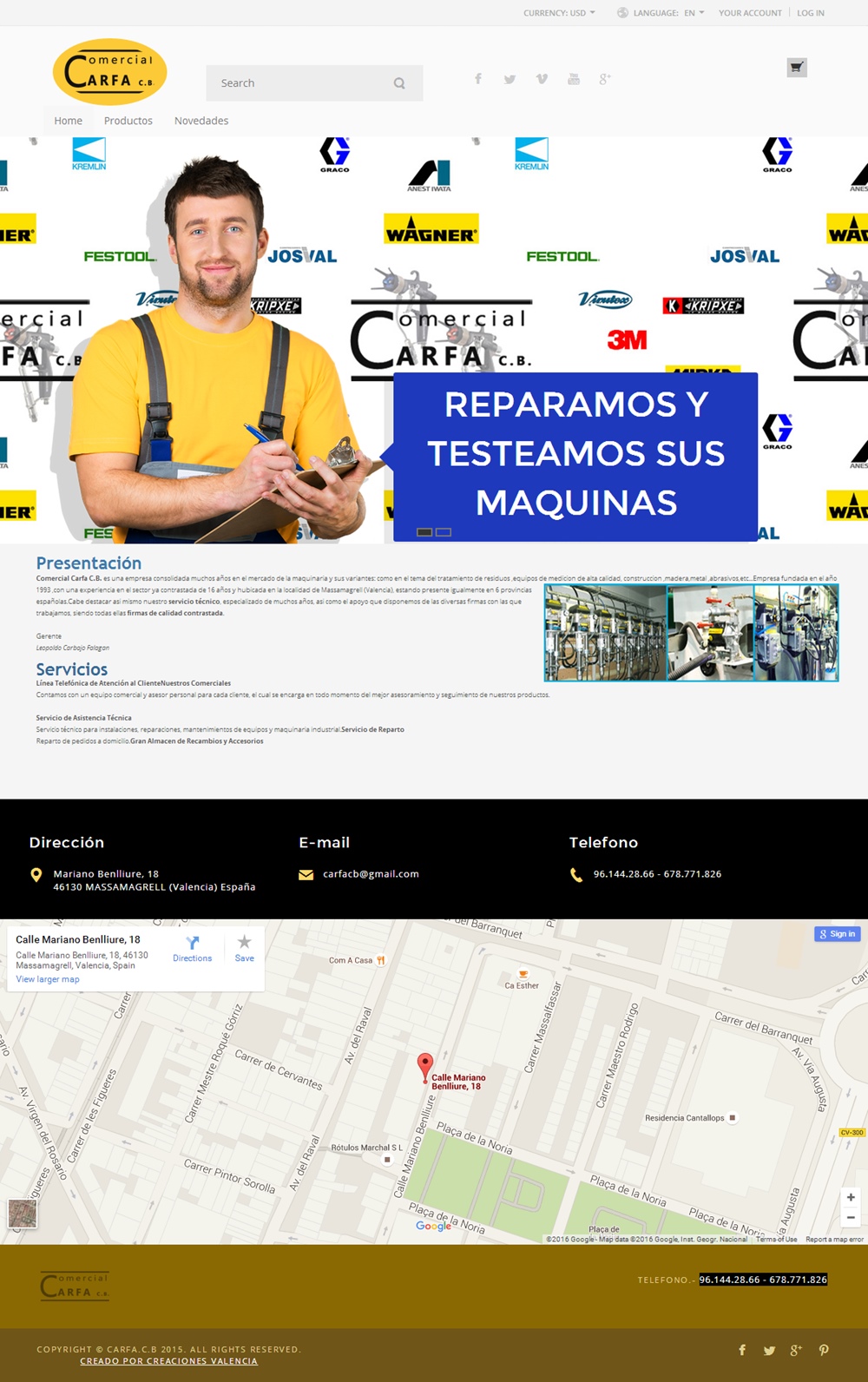Click the Directions map button
Image resolution: width=868 pixels, height=1382 pixels.
192,949
